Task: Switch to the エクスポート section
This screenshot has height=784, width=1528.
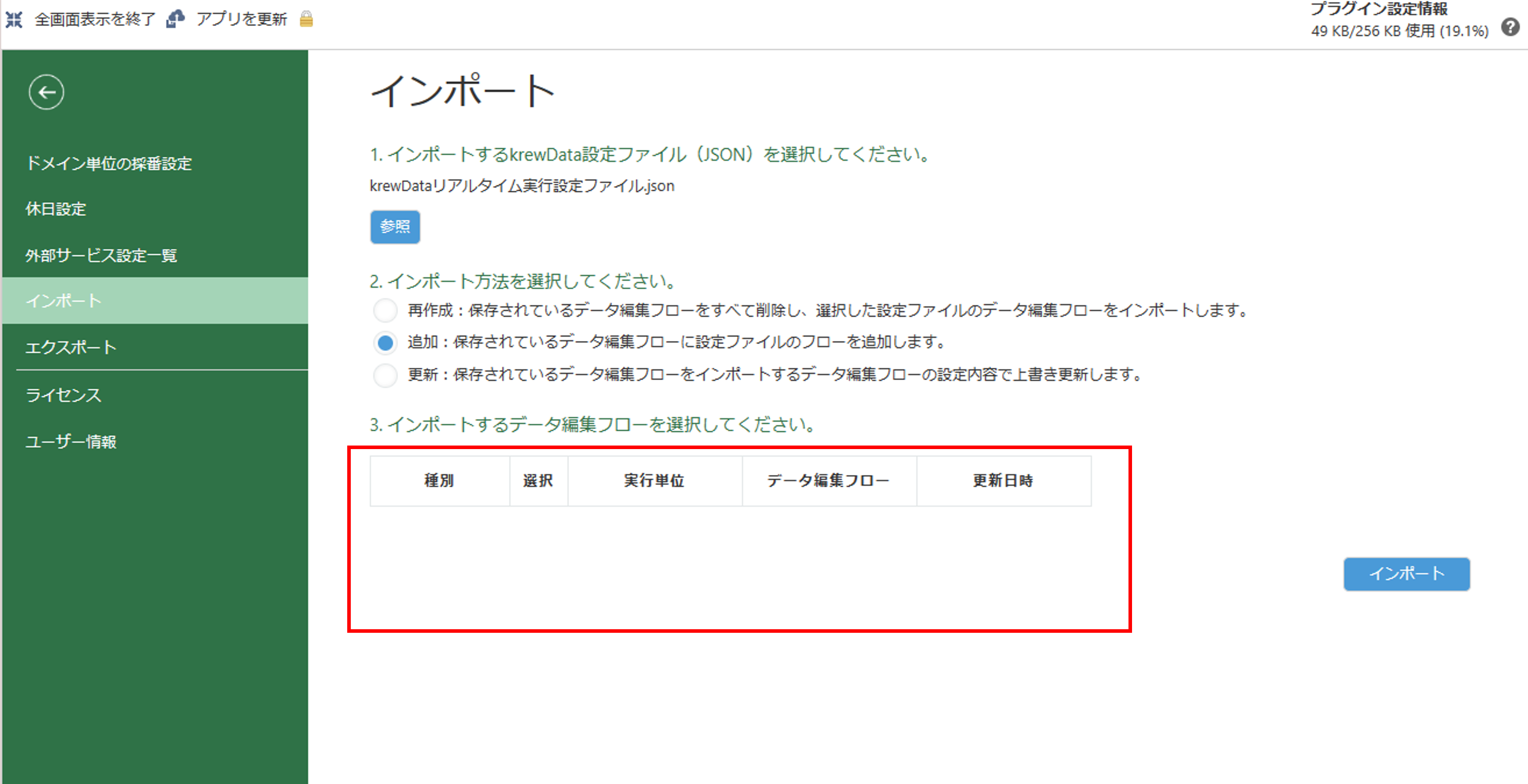Action: pos(70,348)
